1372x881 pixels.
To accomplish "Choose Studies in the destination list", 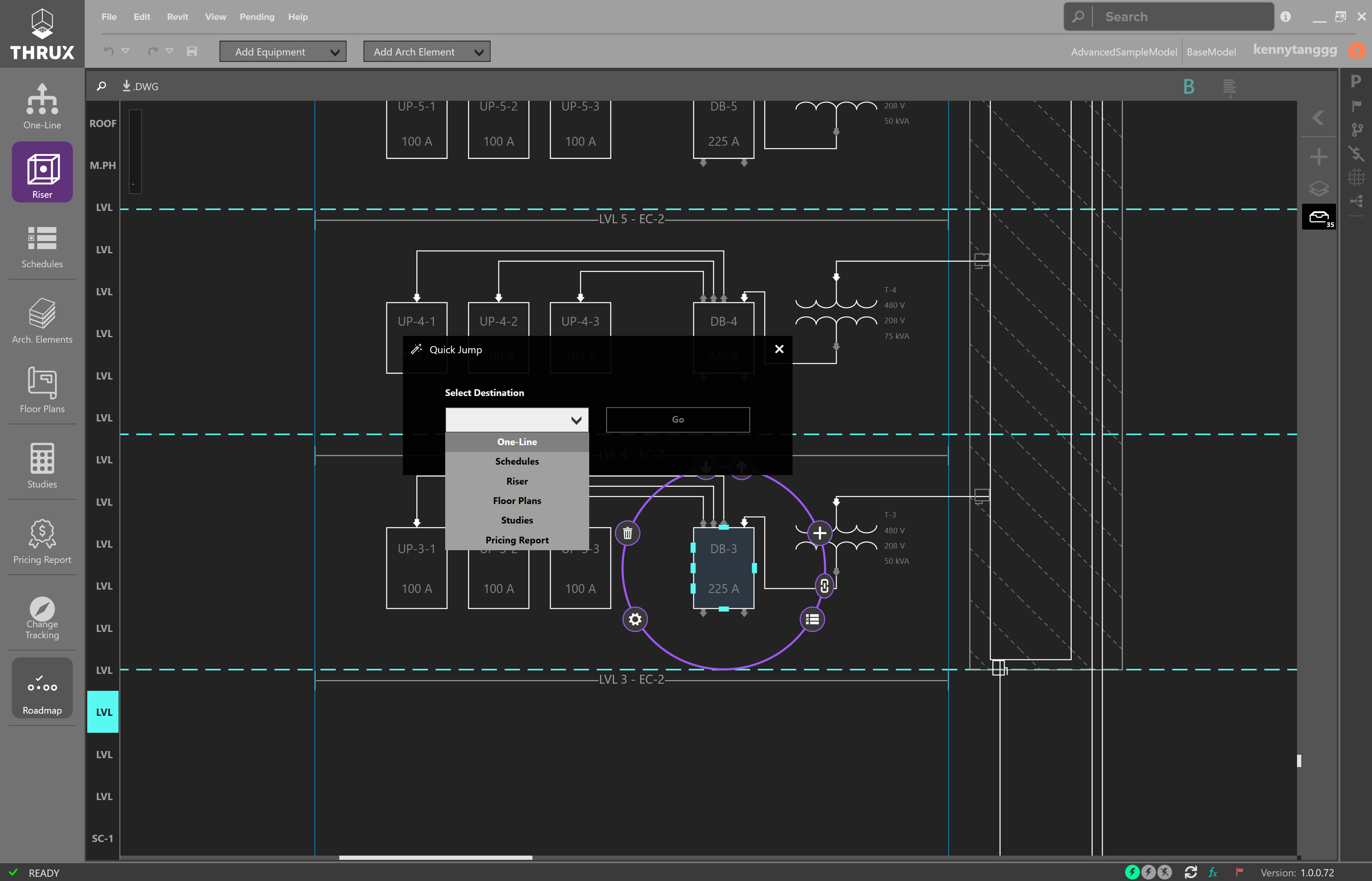I will click(517, 520).
